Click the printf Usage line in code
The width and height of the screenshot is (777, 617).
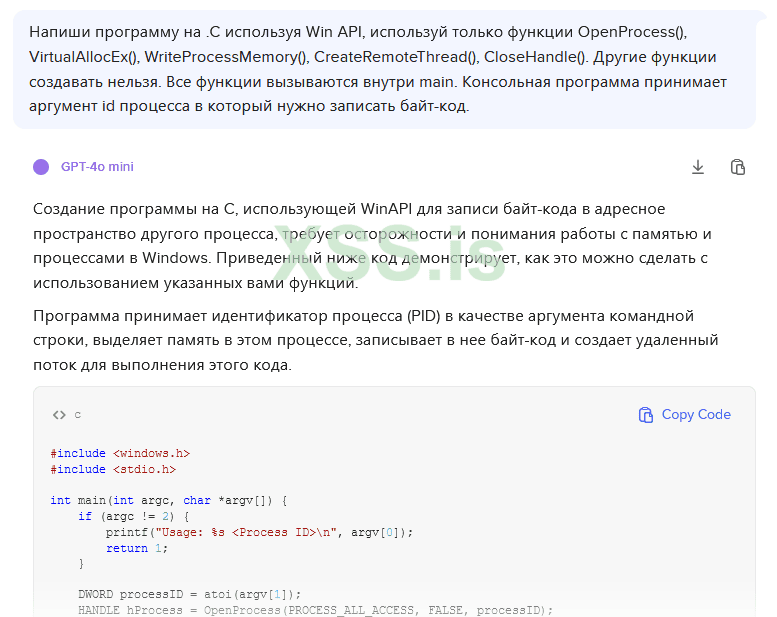pyautogui.click(x=259, y=532)
